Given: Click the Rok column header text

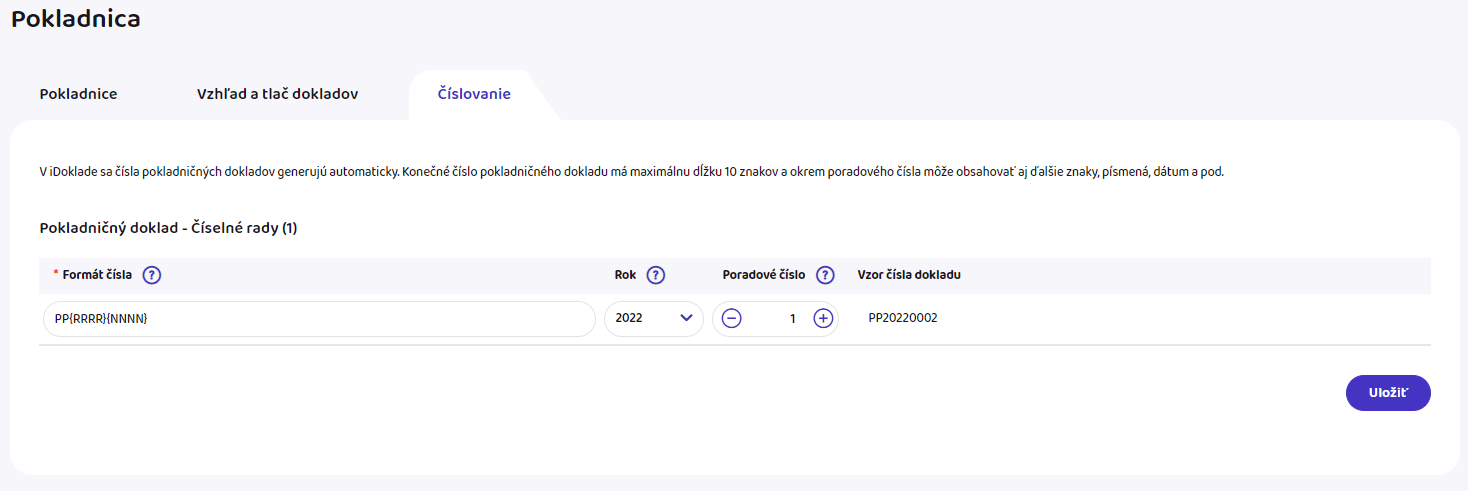Looking at the screenshot, I should click(x=625, y=276).
